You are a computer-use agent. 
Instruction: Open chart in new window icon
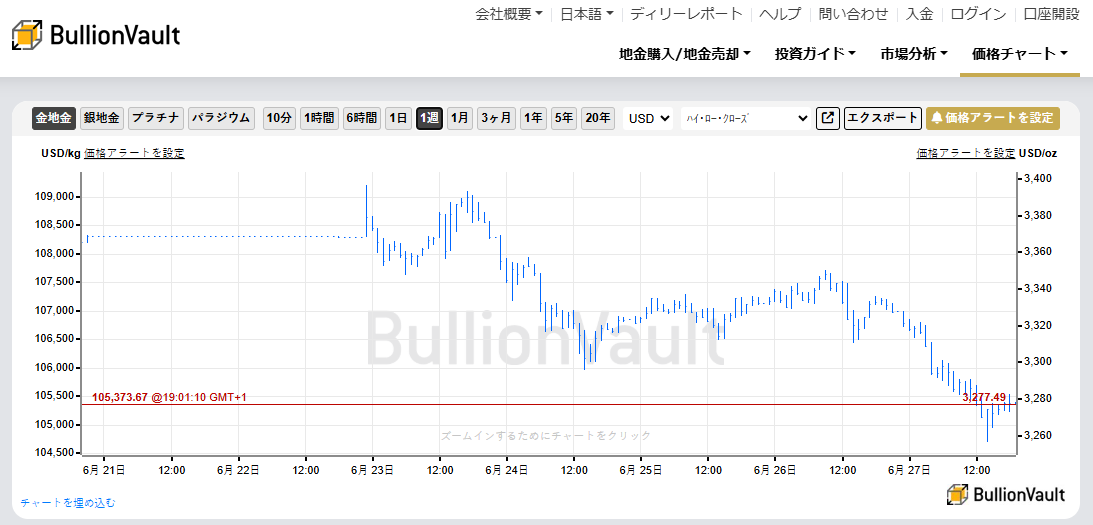(x=827, y=118)
